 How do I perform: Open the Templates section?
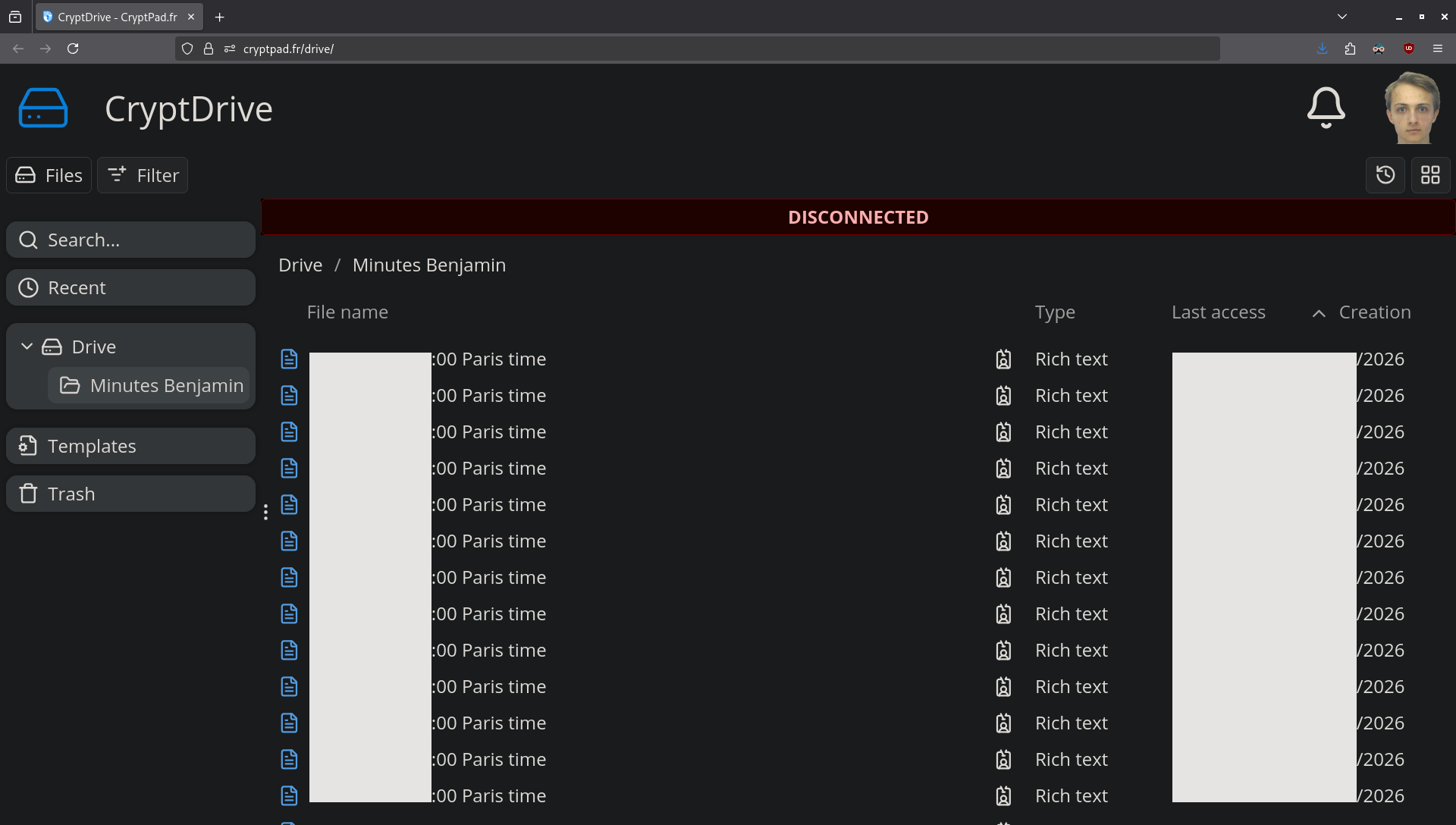pyautogui.click(x=131, y=446)
